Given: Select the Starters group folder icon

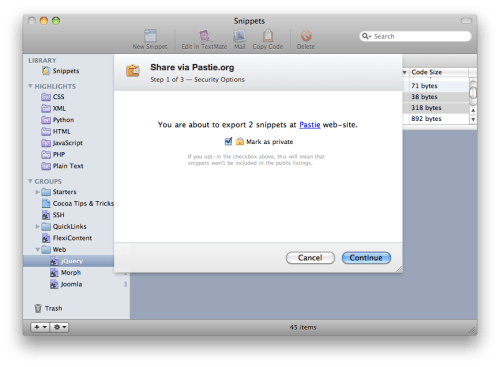Looking at the screenshot, I should (x=46, y=192).
